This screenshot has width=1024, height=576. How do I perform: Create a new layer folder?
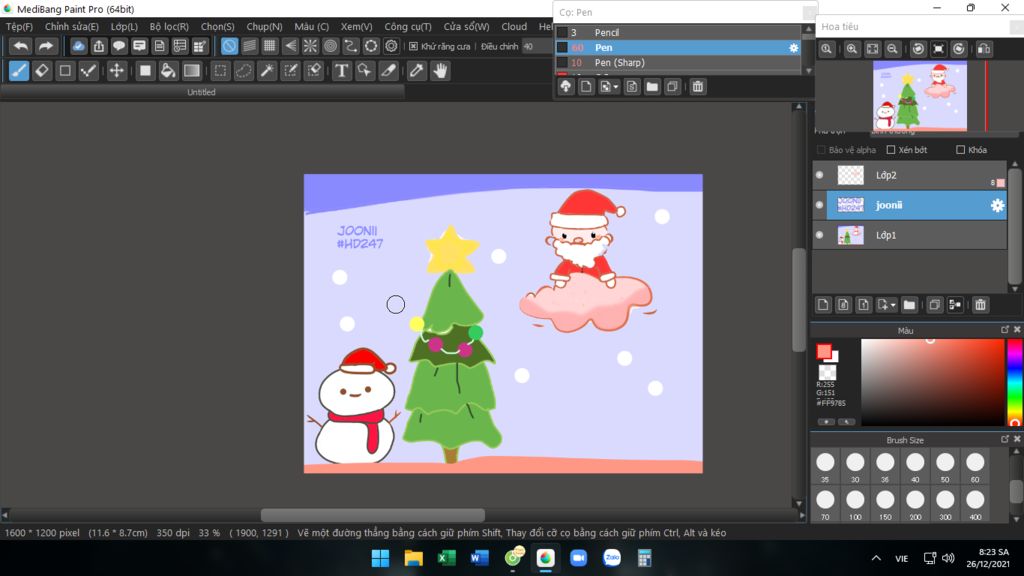909,305
